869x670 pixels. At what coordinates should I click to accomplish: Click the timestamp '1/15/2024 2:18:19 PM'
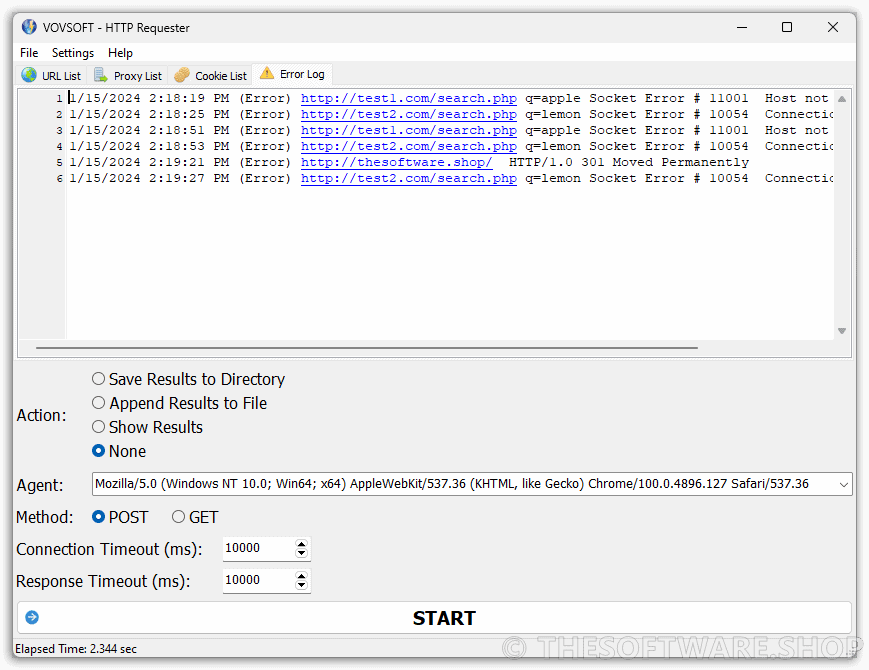click(150, 99)
